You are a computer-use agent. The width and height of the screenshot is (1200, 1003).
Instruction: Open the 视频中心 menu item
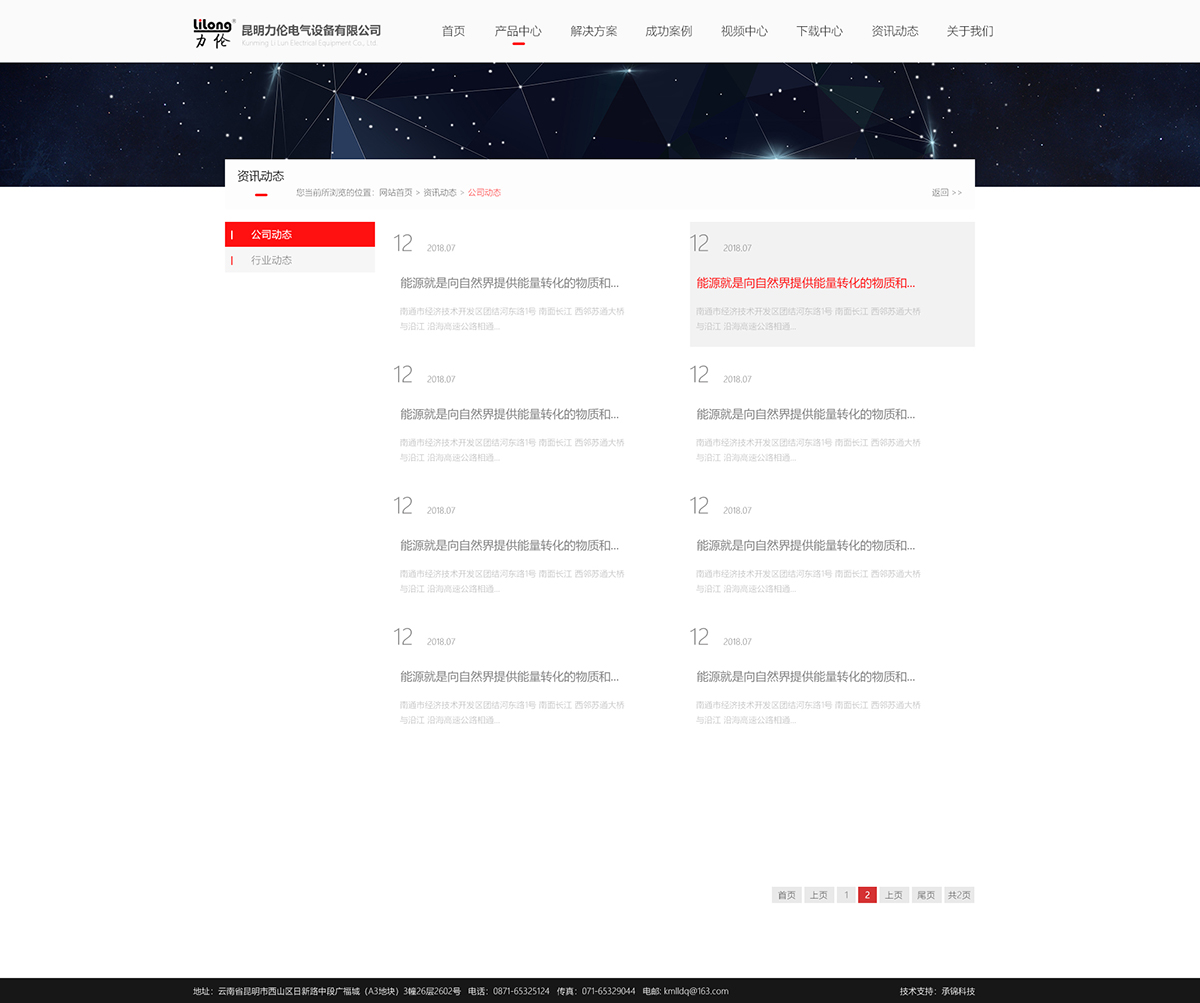(744, 31)
